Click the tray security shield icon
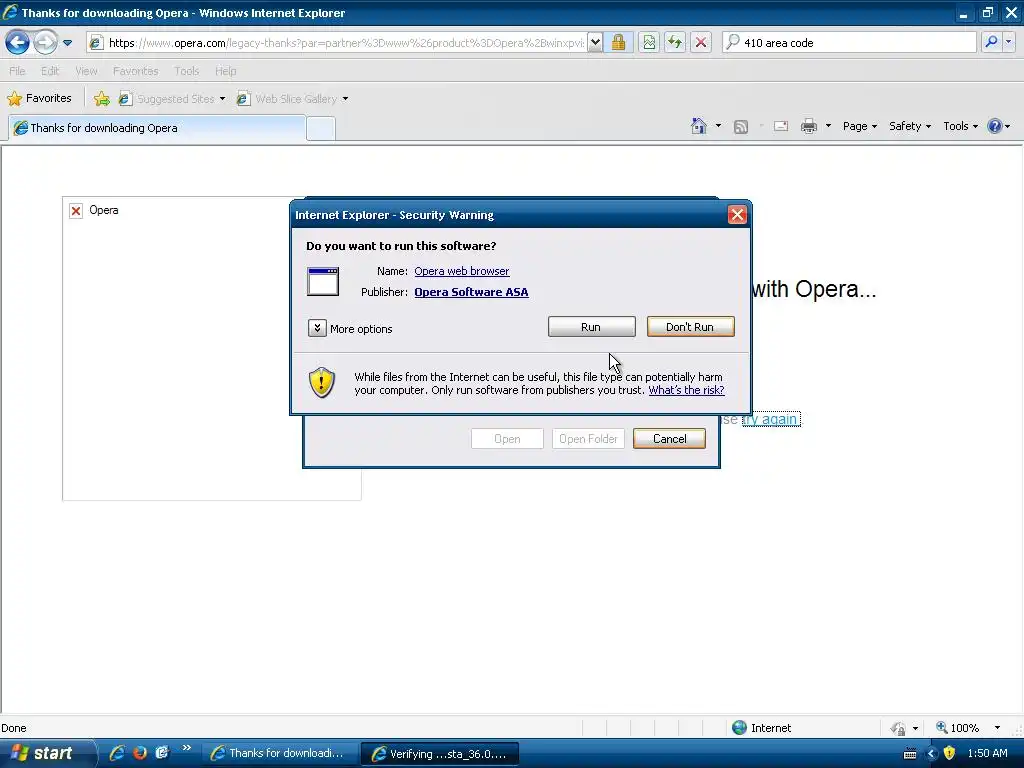The height and width of the screenshot is (768, 1024). (x=950, y=753)
